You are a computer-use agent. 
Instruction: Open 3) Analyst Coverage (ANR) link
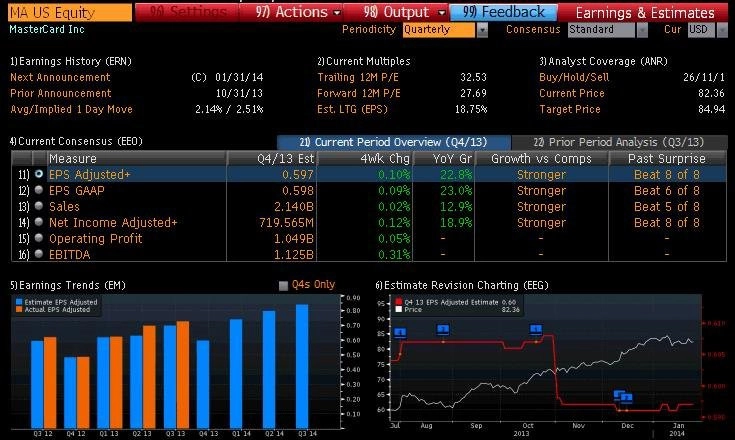pyautogui.click(x=603, y=61)
